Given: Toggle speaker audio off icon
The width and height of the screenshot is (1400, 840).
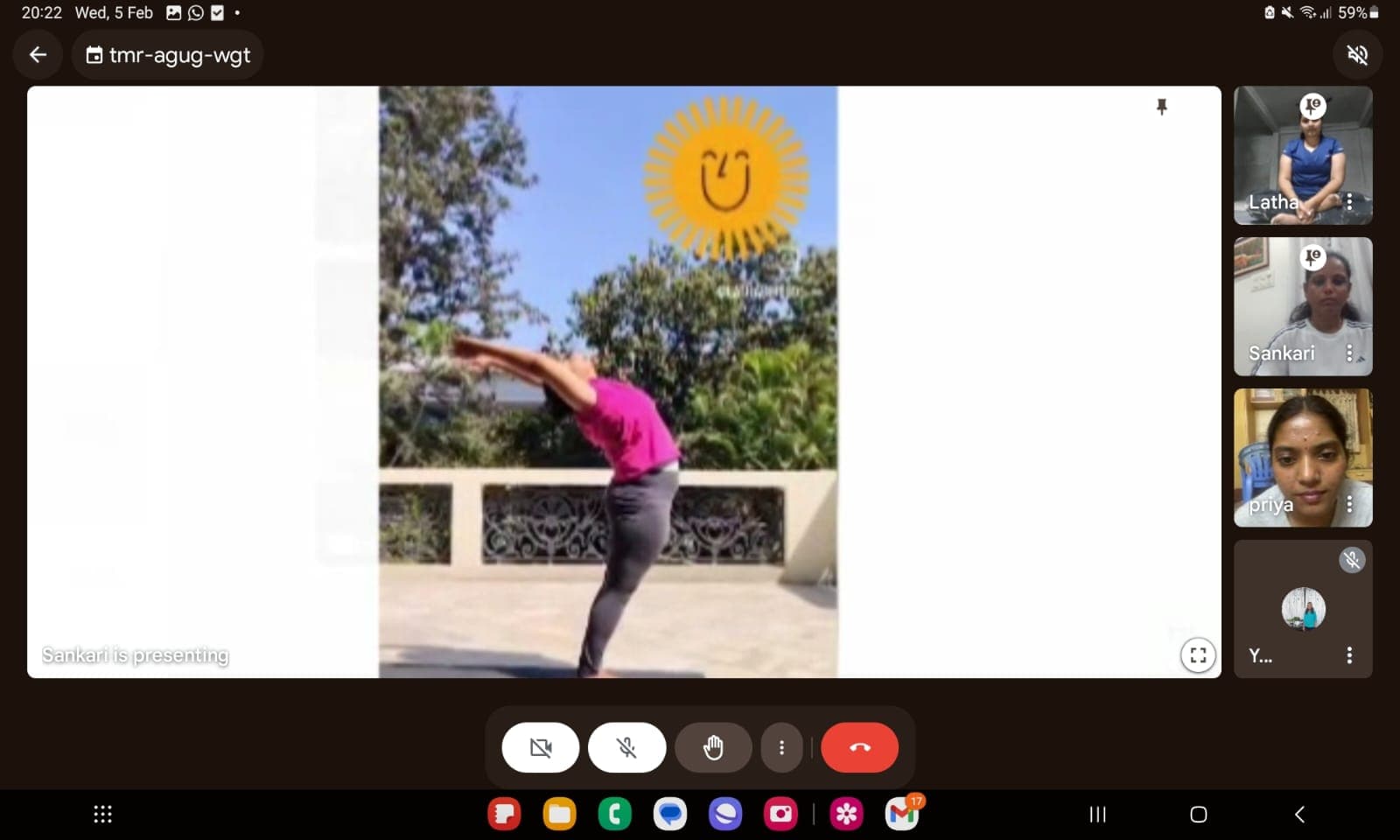Looking at the screenshot, I should [x=1357, y=55].
